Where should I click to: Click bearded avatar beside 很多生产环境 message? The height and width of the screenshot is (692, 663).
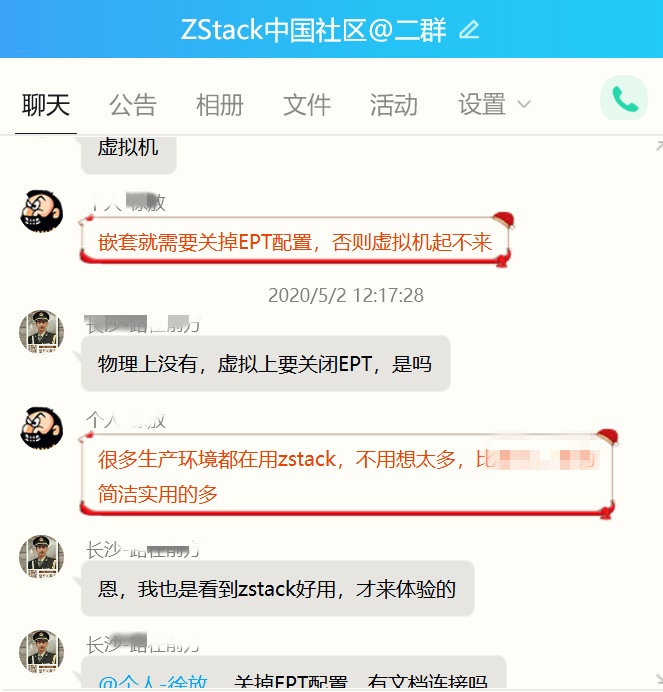pyautogui.click(x=41, y=429)
